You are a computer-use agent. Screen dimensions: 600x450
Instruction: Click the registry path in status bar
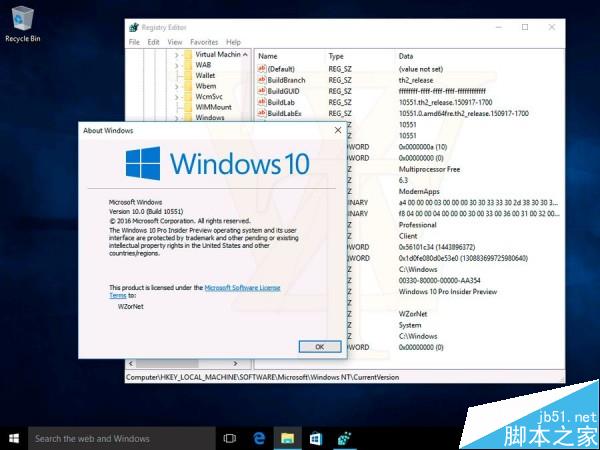[262, 377]
